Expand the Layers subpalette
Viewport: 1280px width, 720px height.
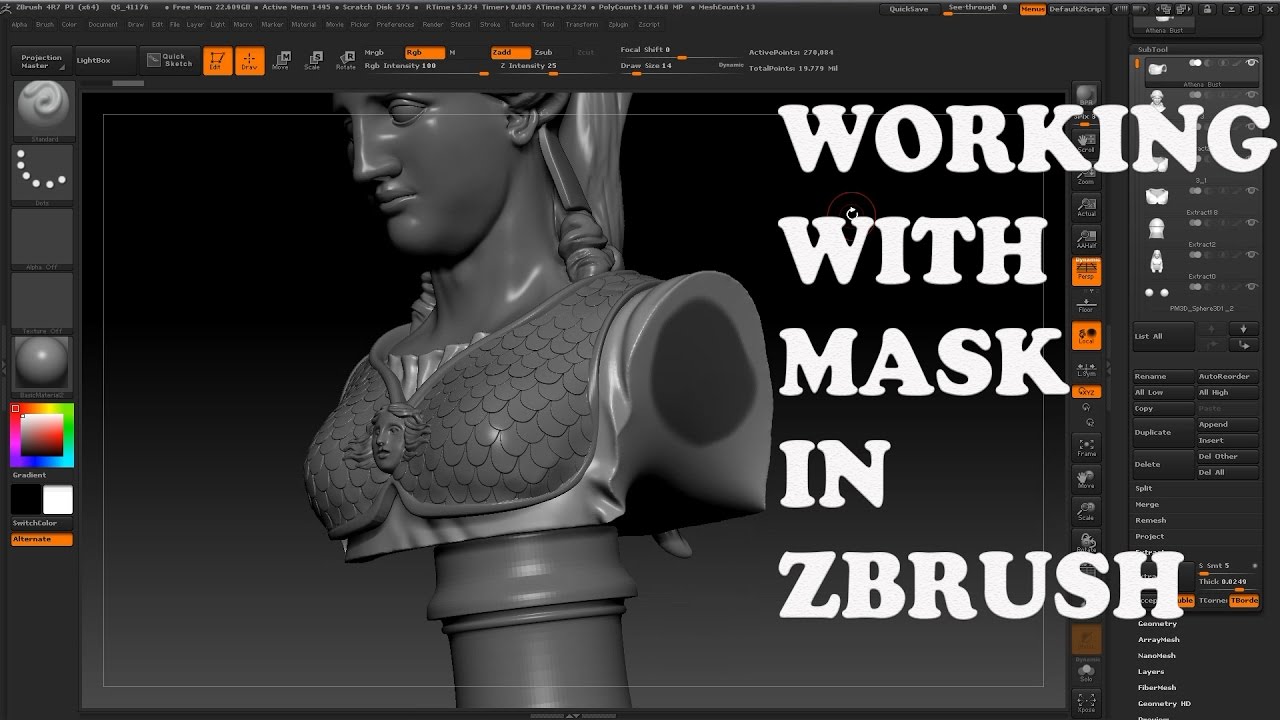1151,672
